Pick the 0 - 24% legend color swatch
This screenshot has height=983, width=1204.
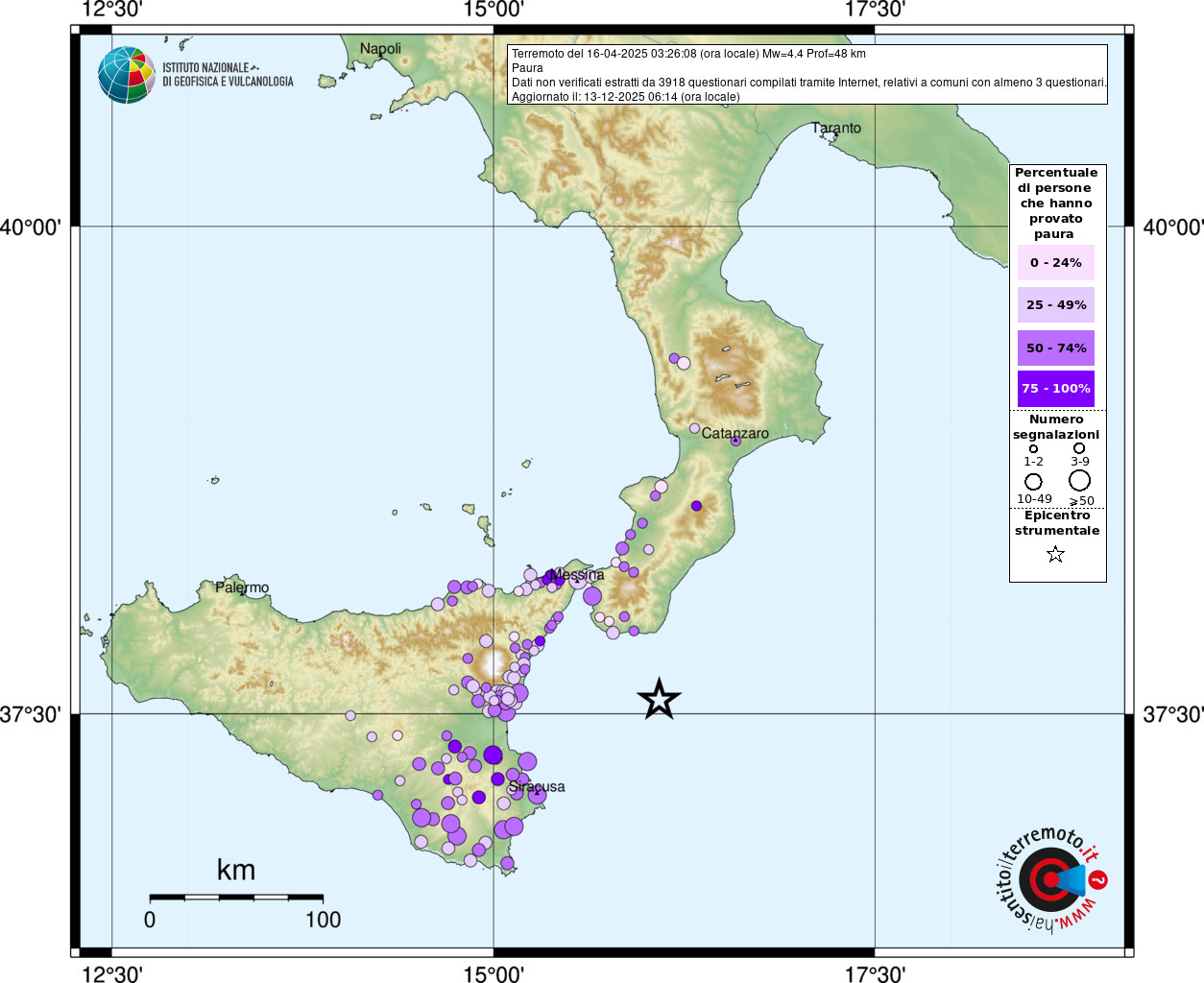pyautogui.click(x=1055, y=263)
